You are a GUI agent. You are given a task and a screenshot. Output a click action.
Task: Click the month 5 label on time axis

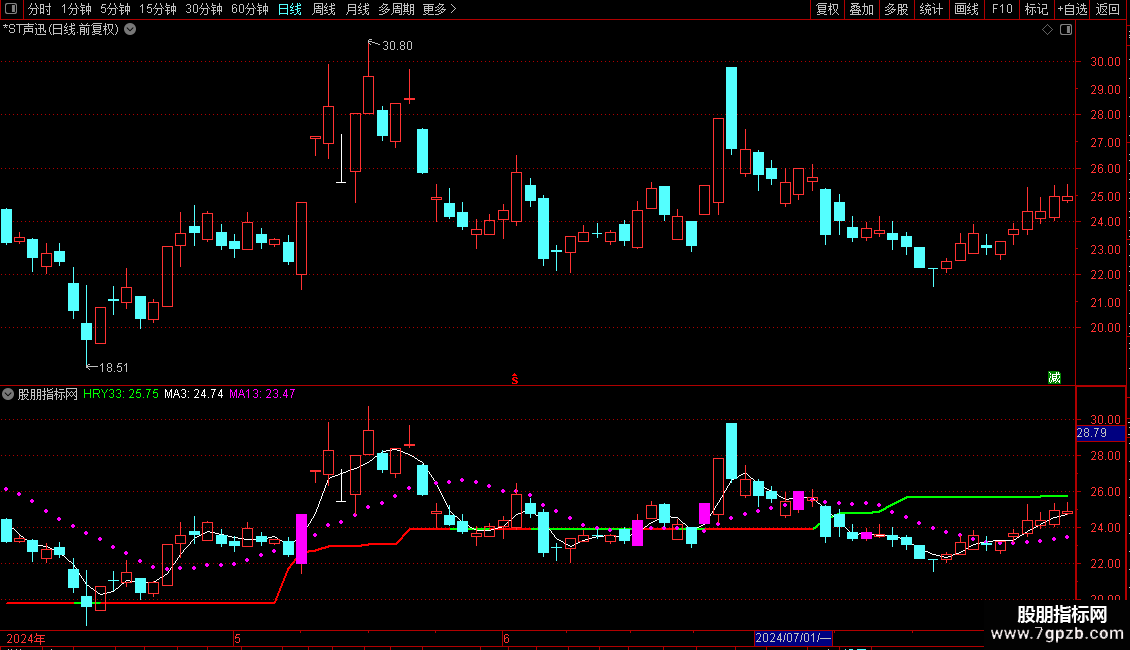coord(237,638)
